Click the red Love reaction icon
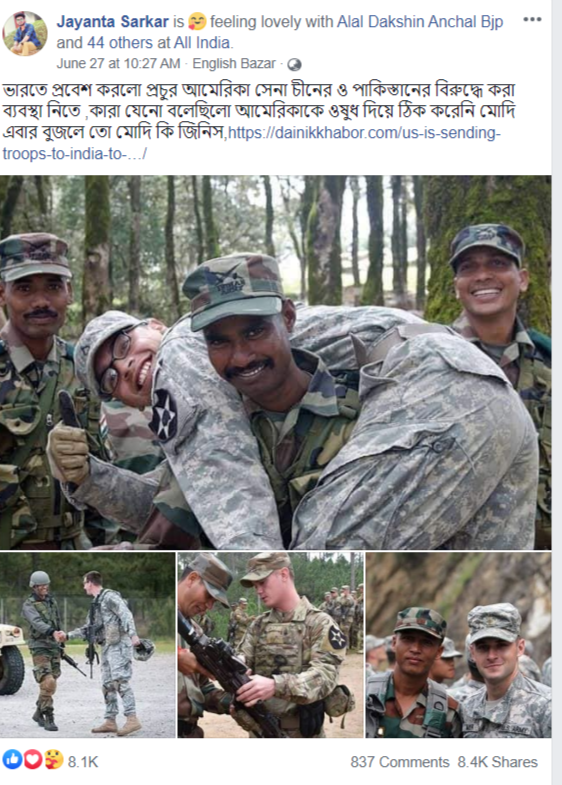This screenshot has width=562, height=785. click(32, 760)
